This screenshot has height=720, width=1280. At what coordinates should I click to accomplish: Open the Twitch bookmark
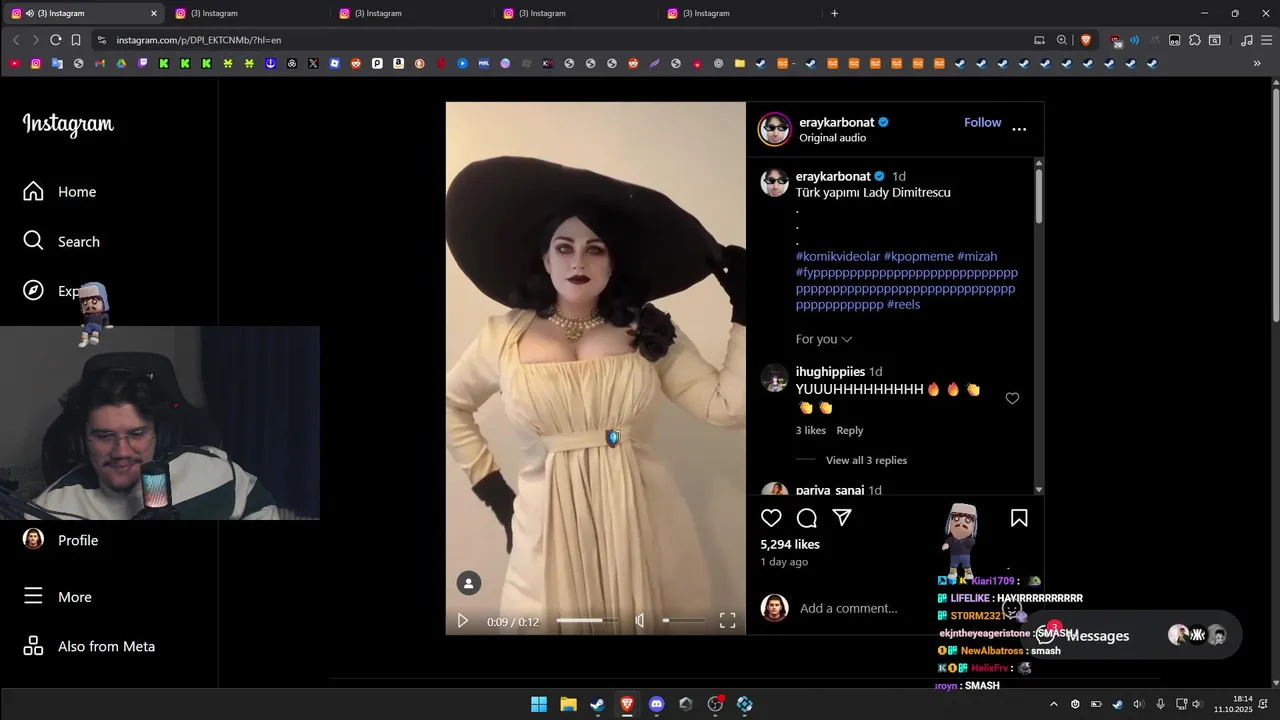coord(143,63)
